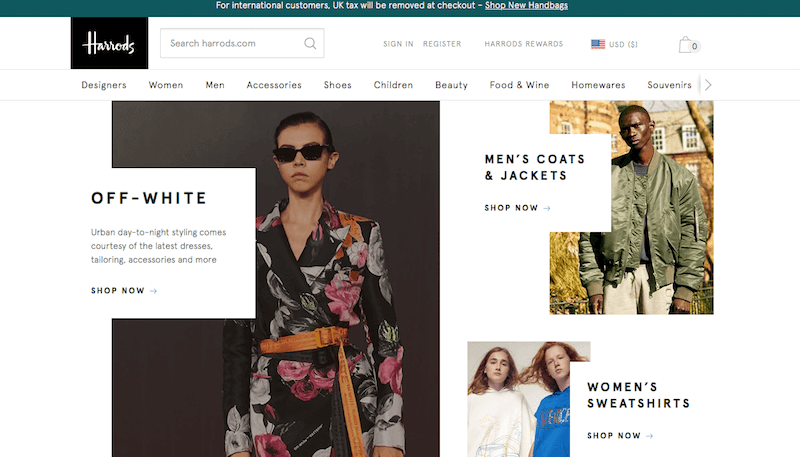This screenshot has height=457, width=800.
Task: Open the Homewares menu
Action: (598, 85)
